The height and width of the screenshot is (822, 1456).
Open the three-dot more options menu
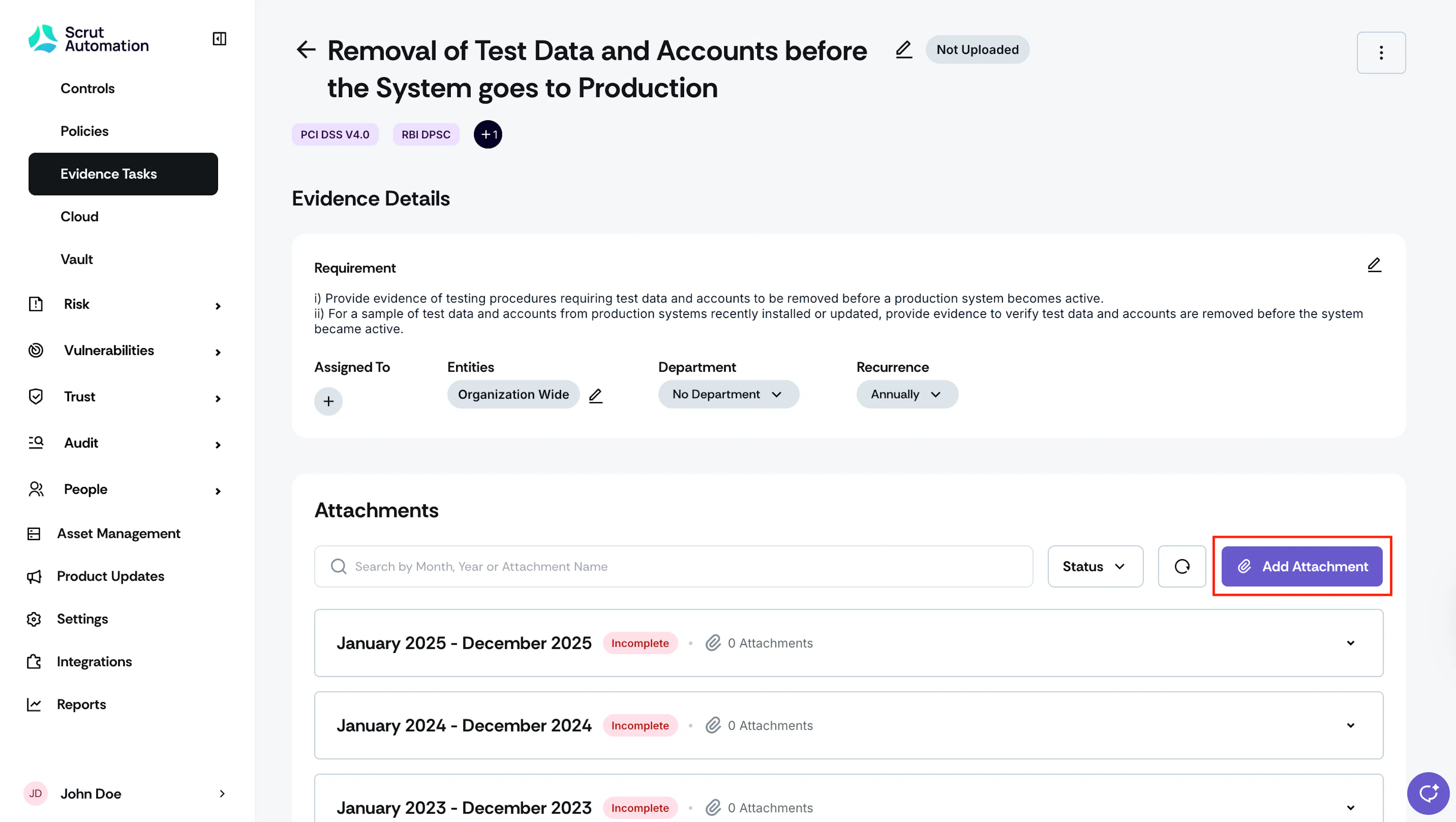[1381, 53]
